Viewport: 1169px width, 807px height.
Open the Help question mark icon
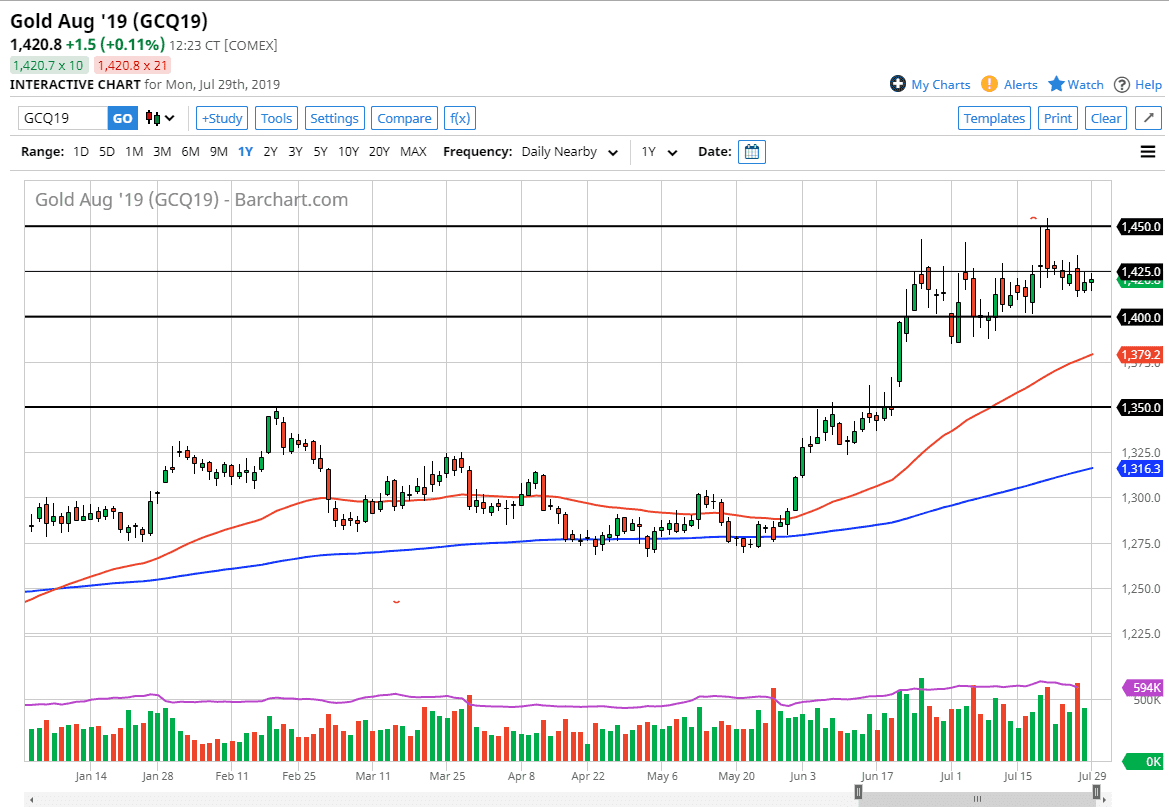tap(1122, 84)
